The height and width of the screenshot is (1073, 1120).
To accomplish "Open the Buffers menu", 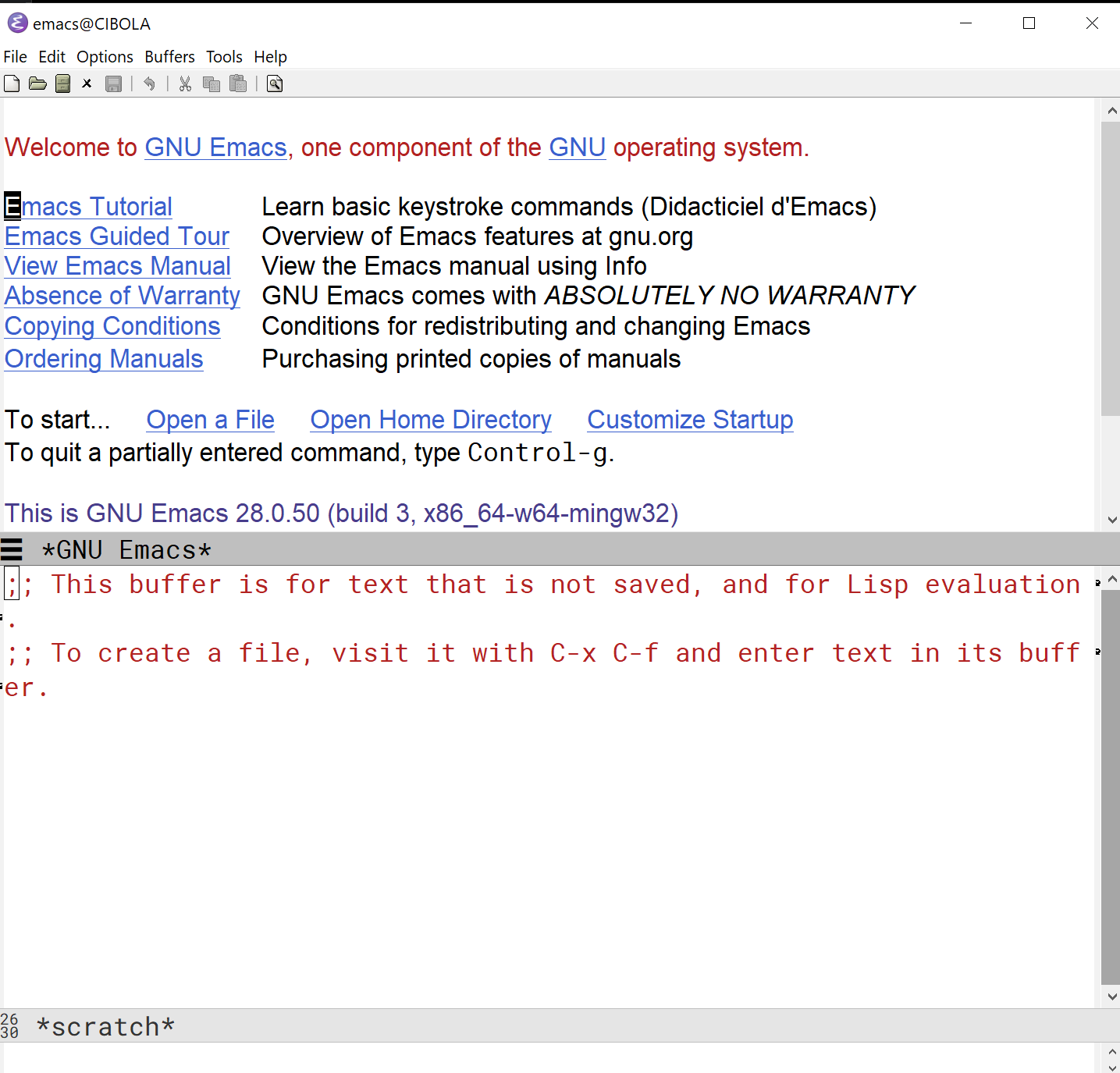I will click(169, 57).
